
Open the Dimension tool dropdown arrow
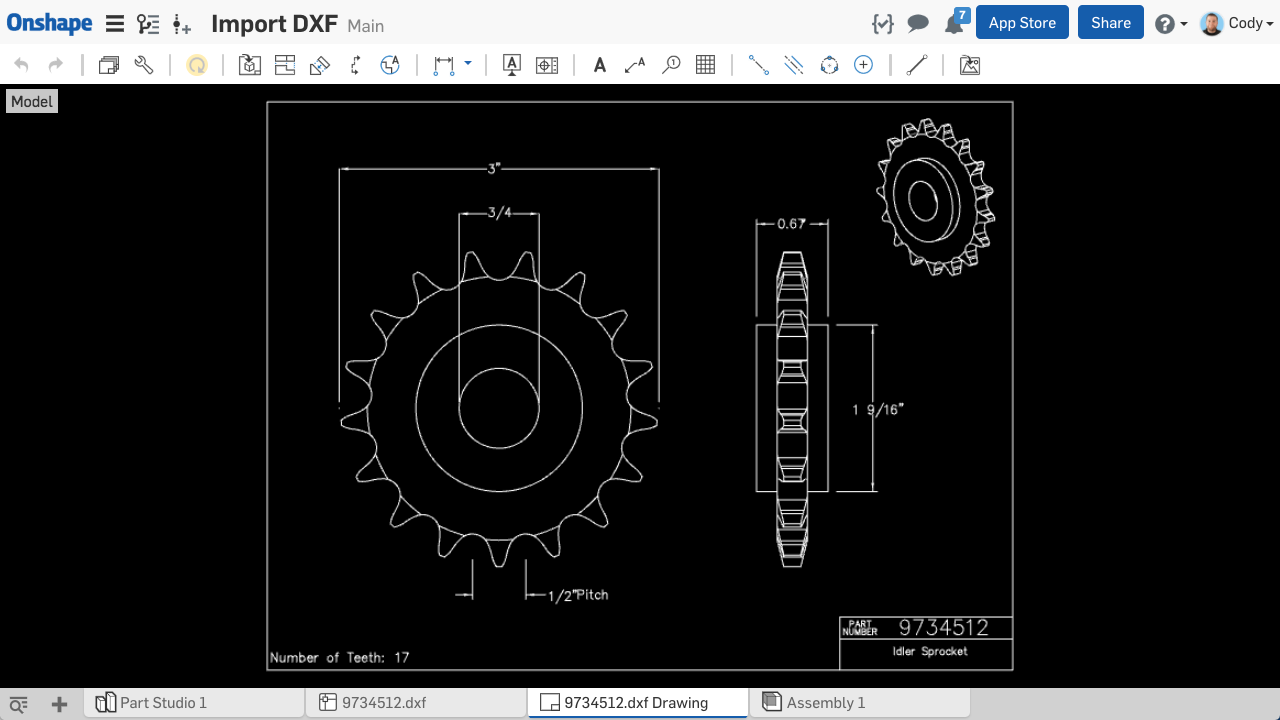[467, 64]
